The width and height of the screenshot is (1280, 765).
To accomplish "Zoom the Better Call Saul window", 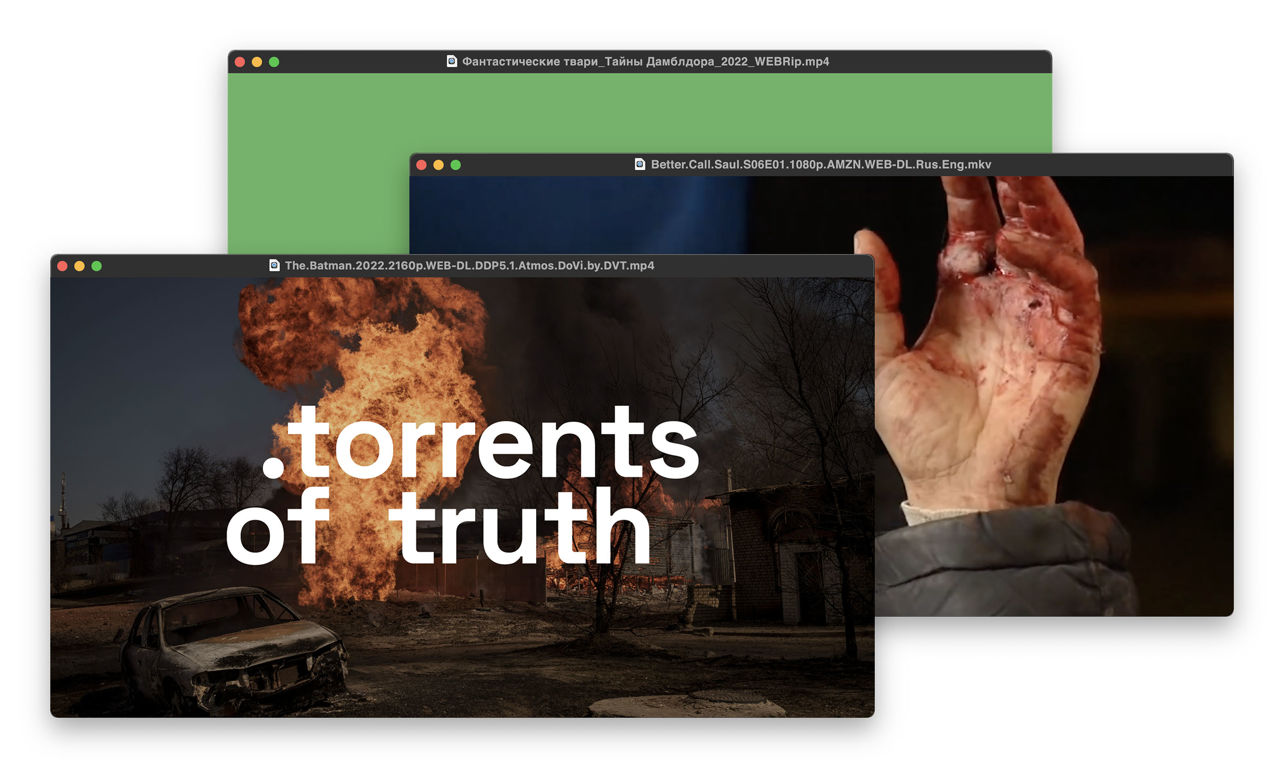I will coord(456,164).
